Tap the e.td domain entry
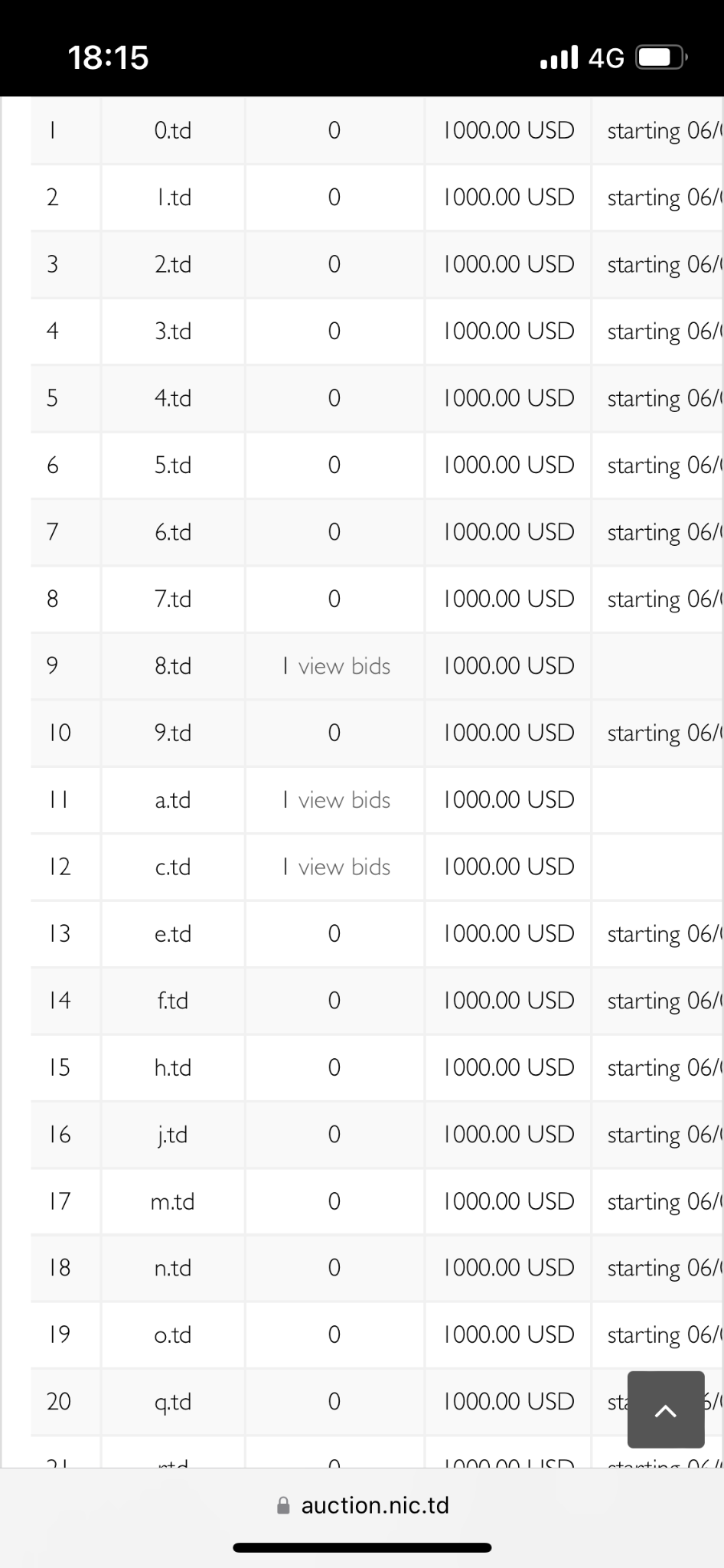 [173, 933]
